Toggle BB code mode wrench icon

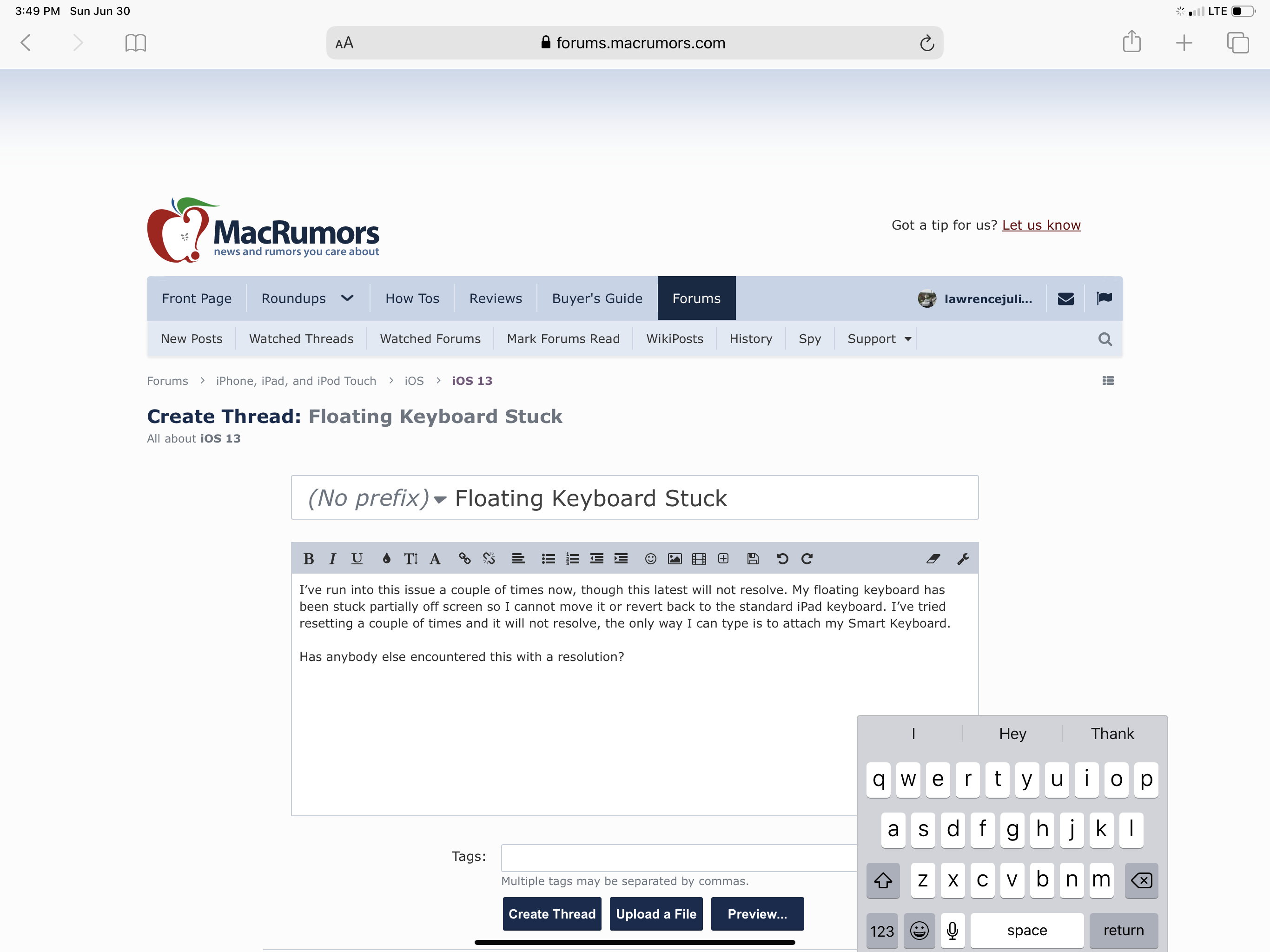coord(963,559)
